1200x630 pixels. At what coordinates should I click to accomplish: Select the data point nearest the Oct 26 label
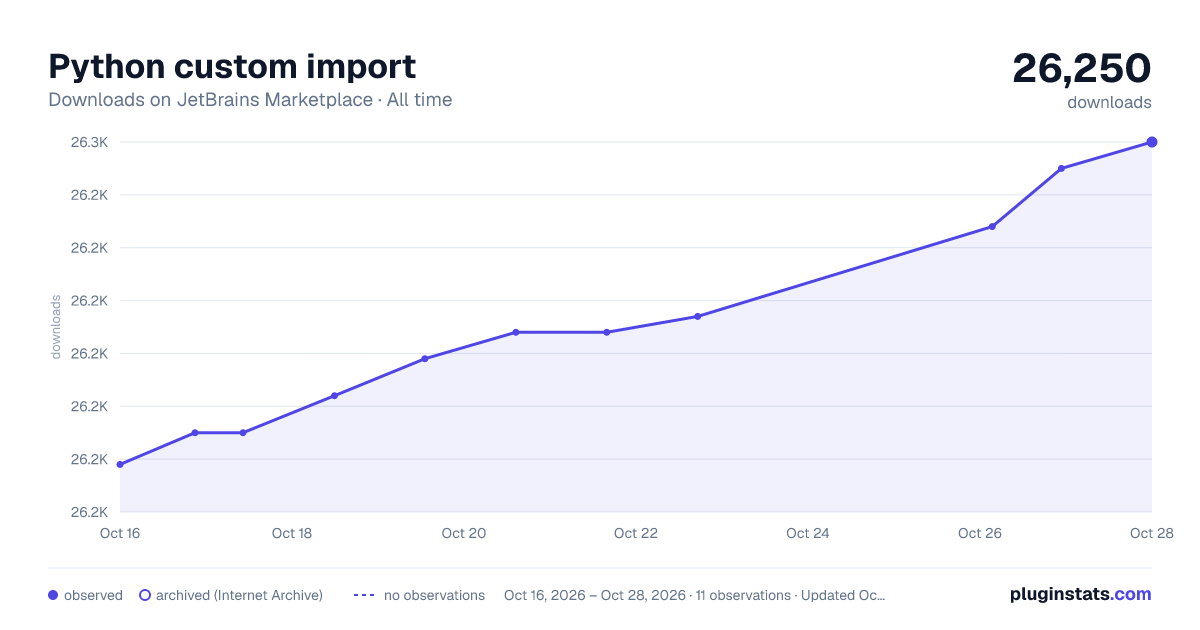[x=992, y=226]
